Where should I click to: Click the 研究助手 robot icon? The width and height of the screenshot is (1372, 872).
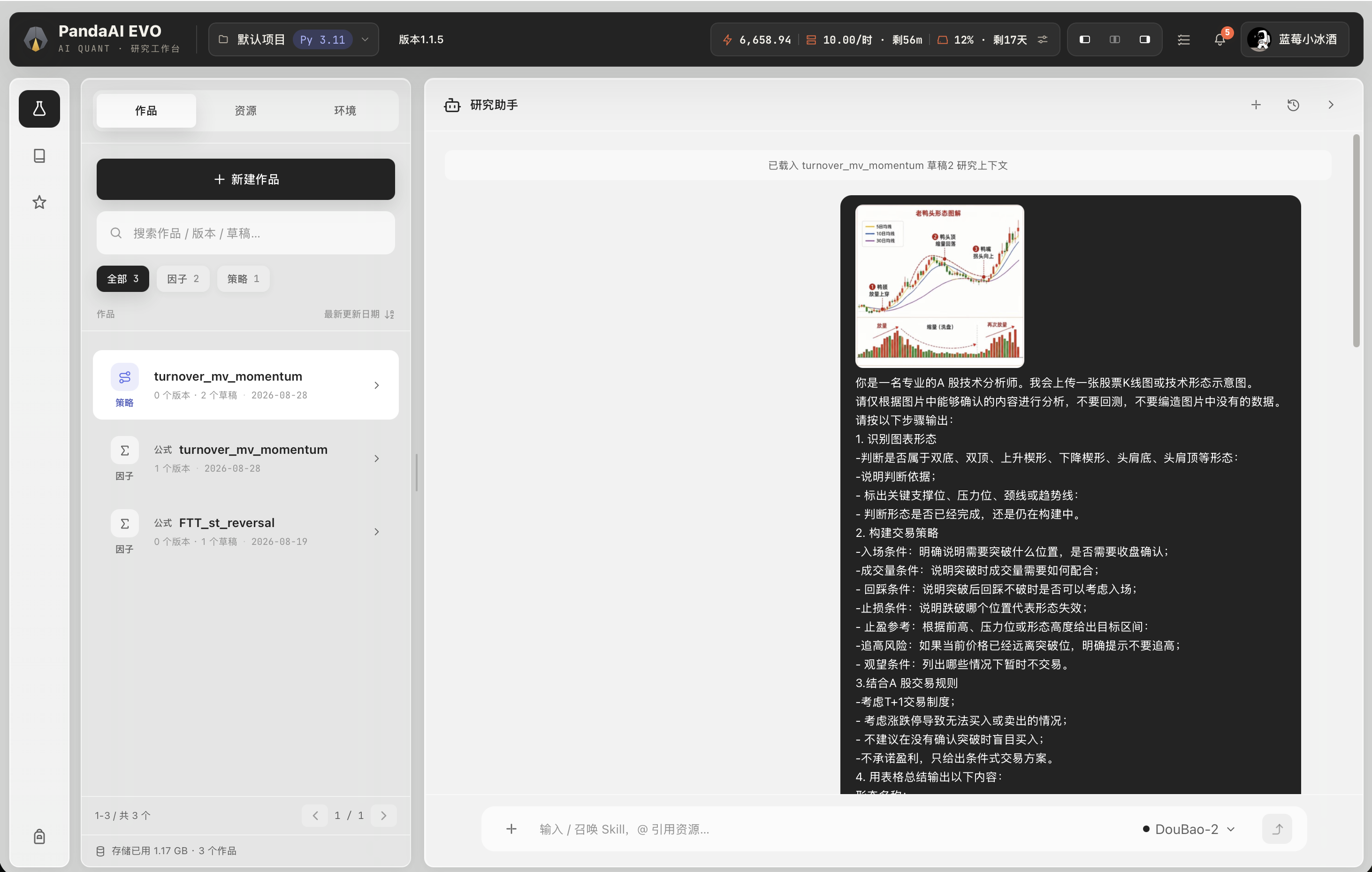pyautogui.click(x=452, y=105)
